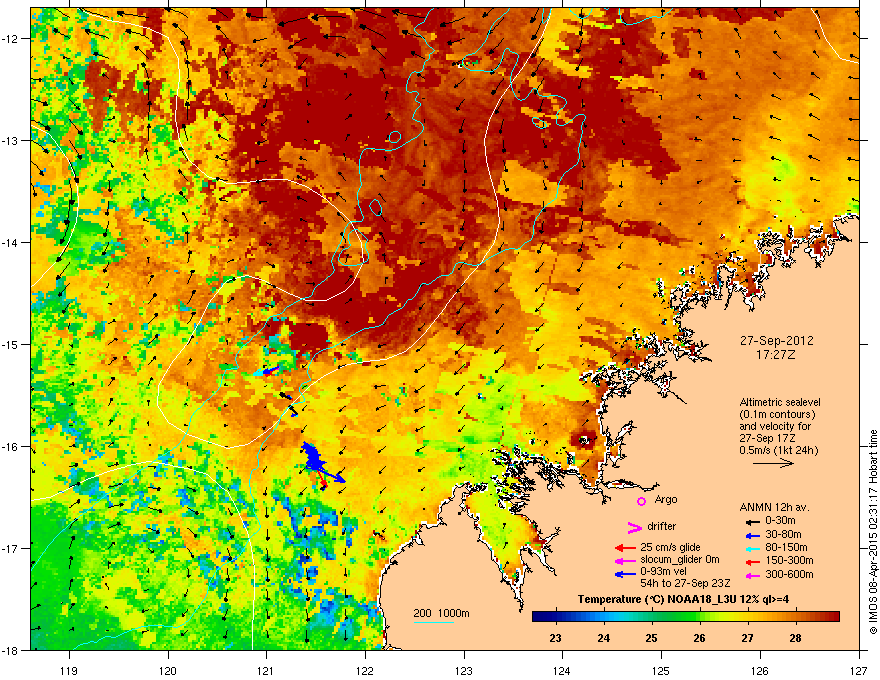Click the Argo legend label
This screenshot has height=680, width=880.
(x=666, y=499)
